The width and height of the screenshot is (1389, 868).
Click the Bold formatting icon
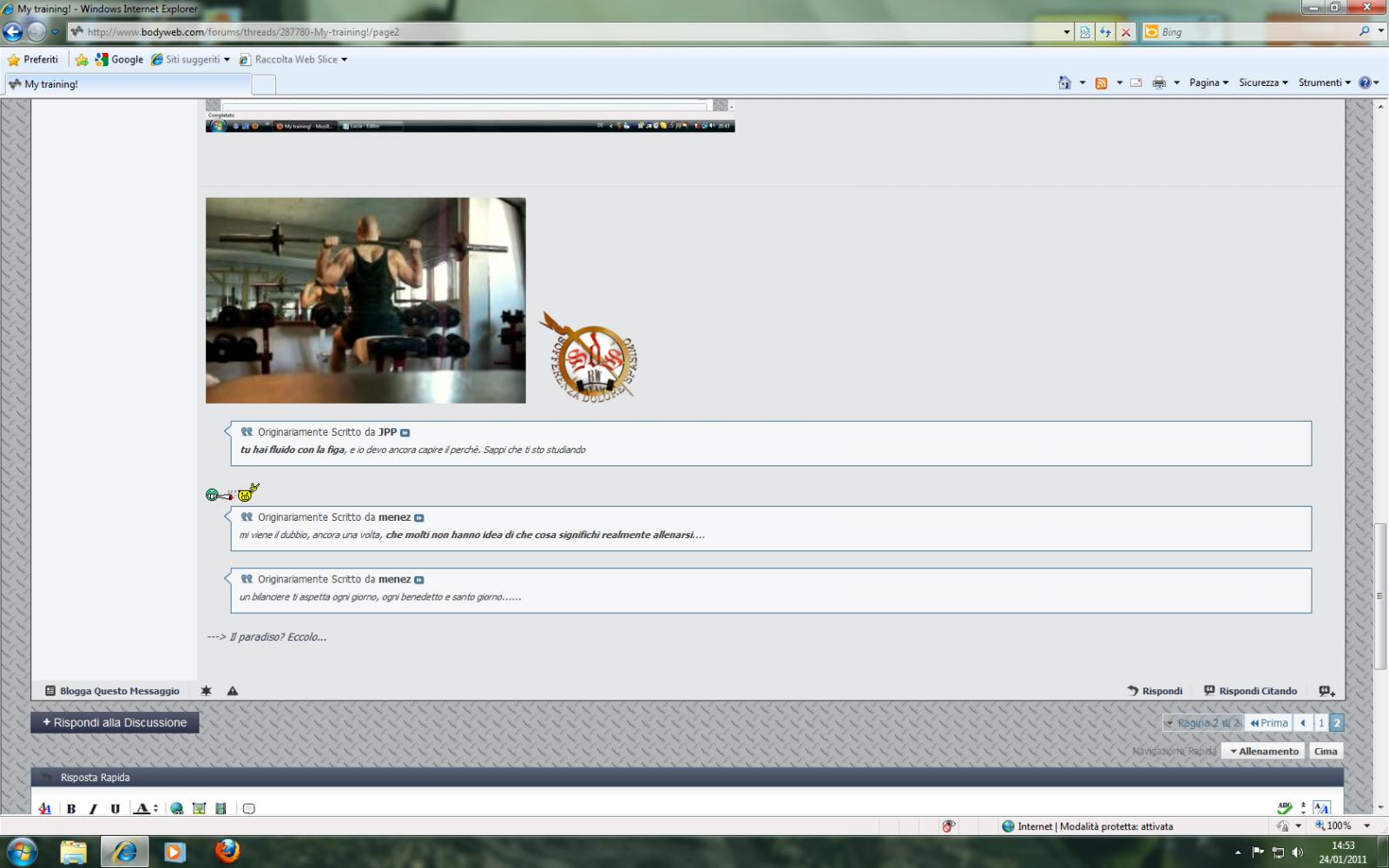coord(71,808)
